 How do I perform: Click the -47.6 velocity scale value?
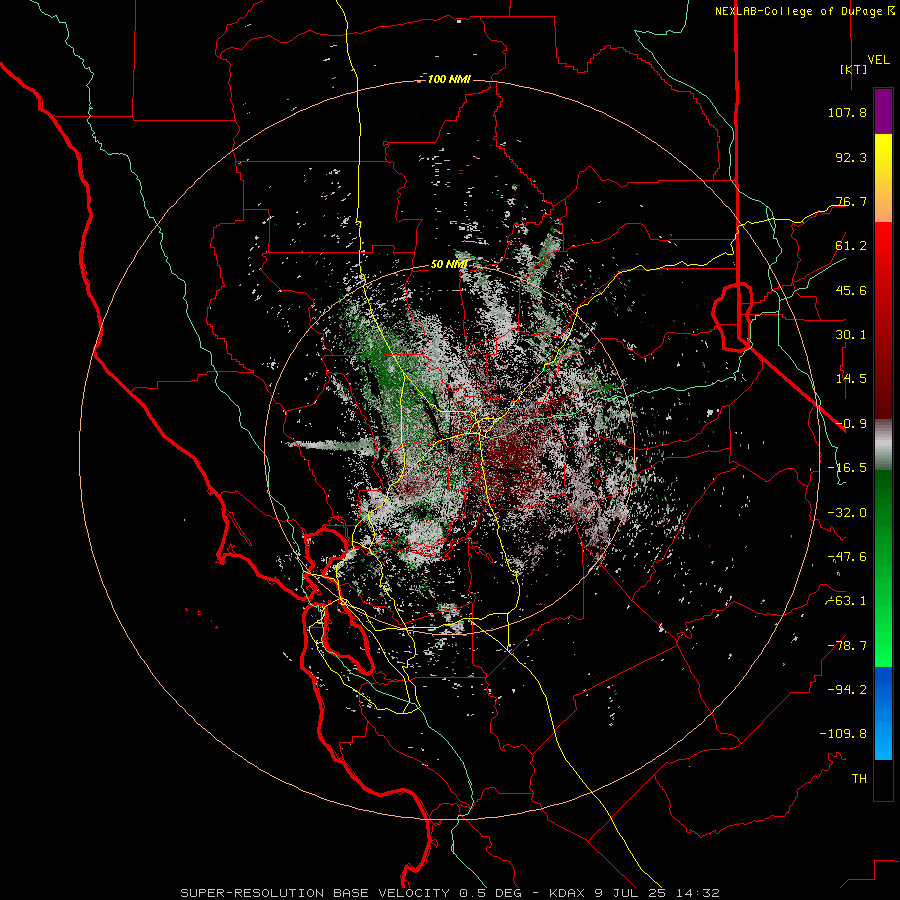[x=847, y=557]
